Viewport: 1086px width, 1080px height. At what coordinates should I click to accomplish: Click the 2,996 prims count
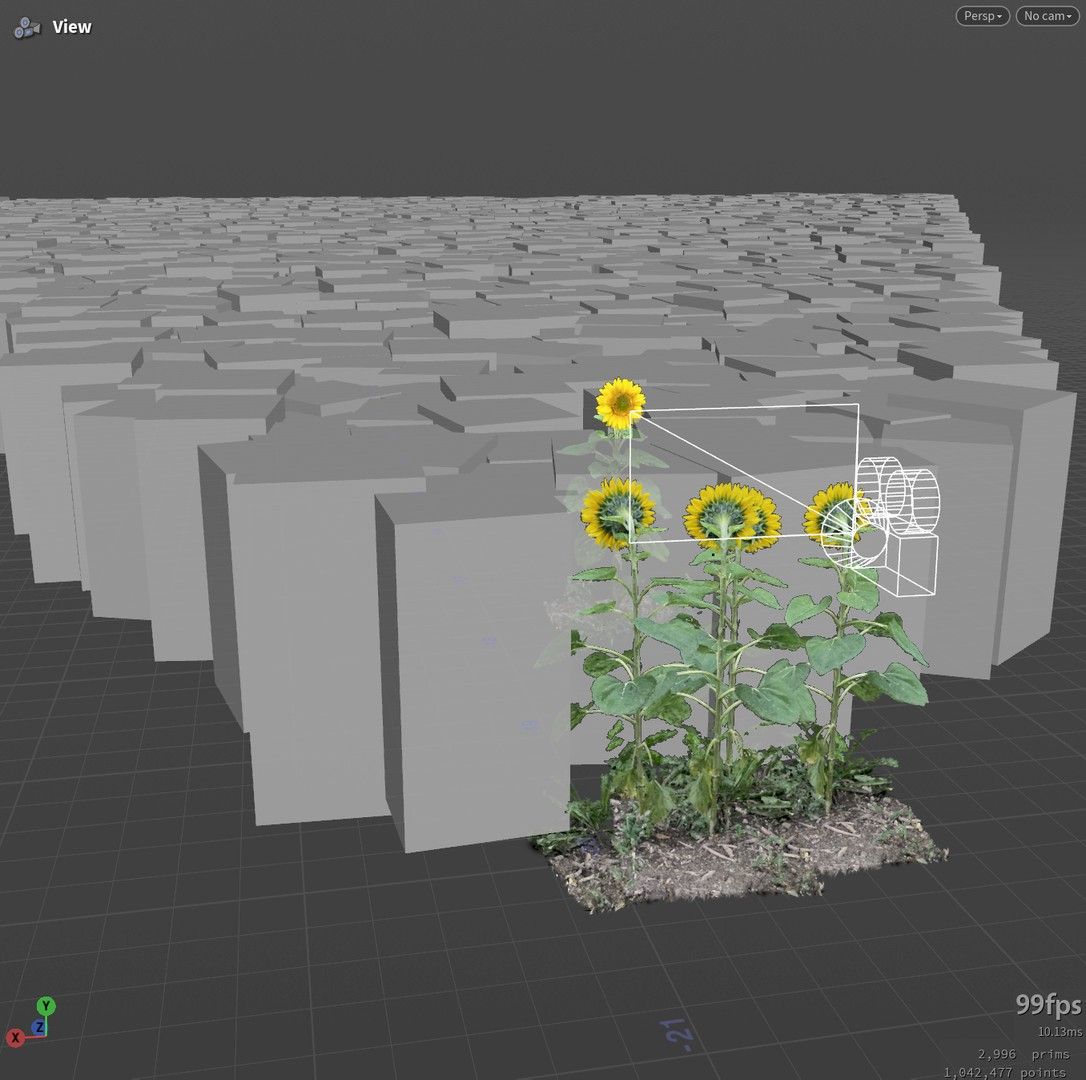(x=1023, y=1054)
